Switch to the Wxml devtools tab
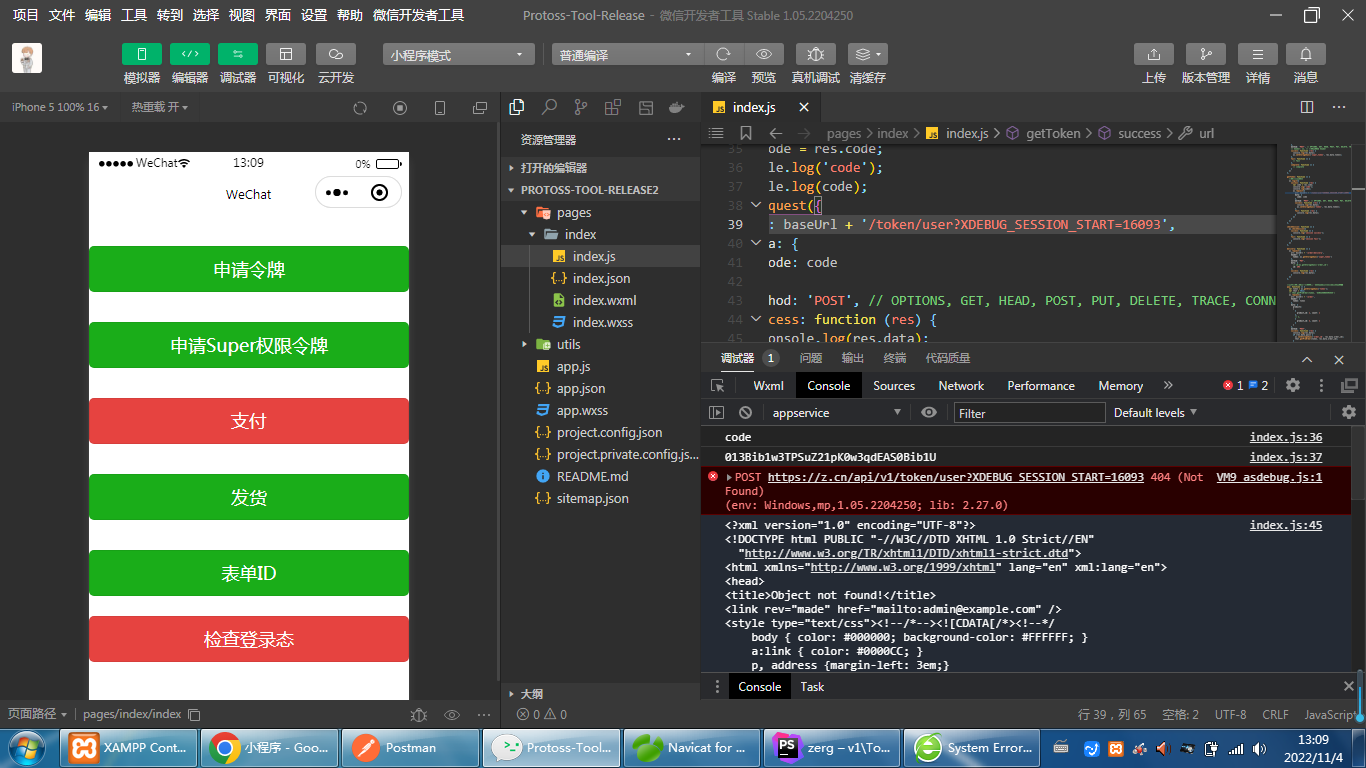This screenshot has width=1366, height=768. point(768,385)
